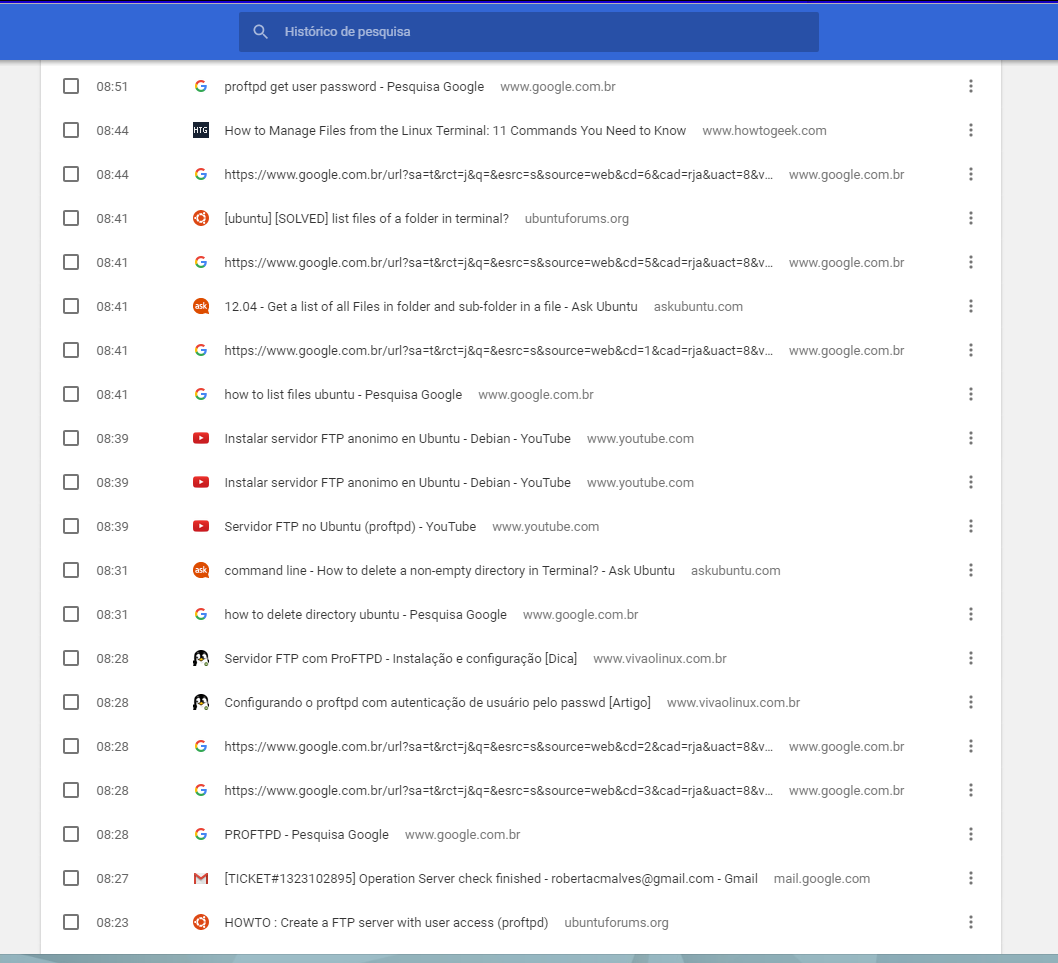Click the 08:27 timestamp
Viewport: 1058px width, 963px height.
(x=112, y=878)
